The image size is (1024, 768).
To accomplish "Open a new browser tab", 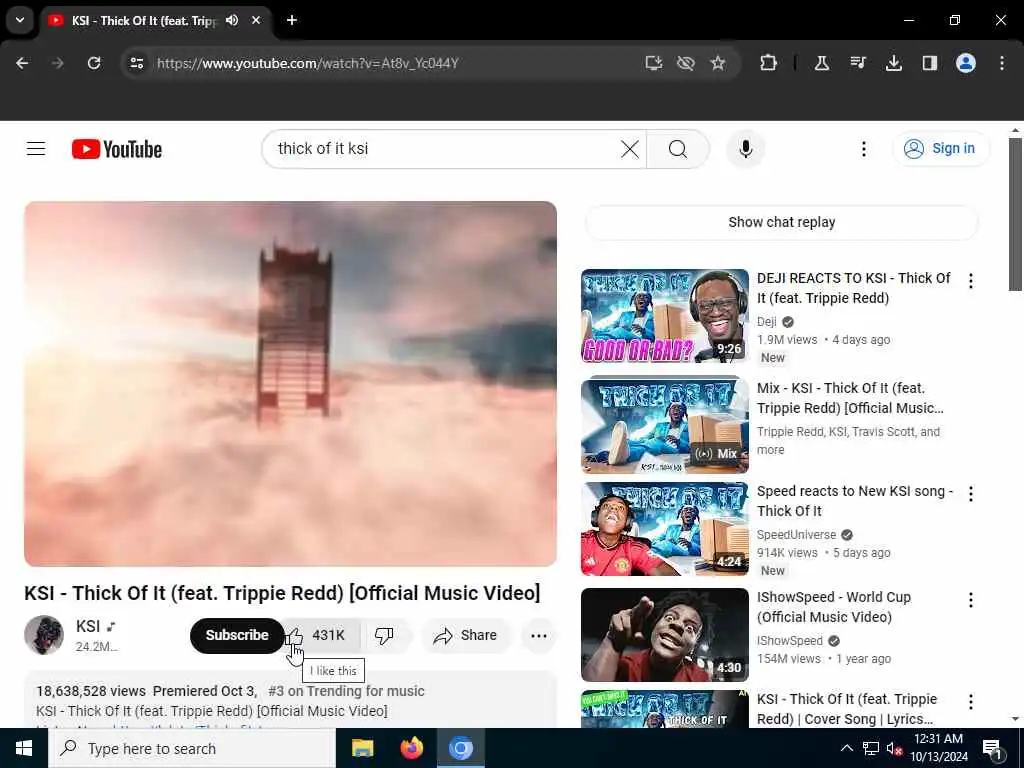I will click(x=292, y=20).
